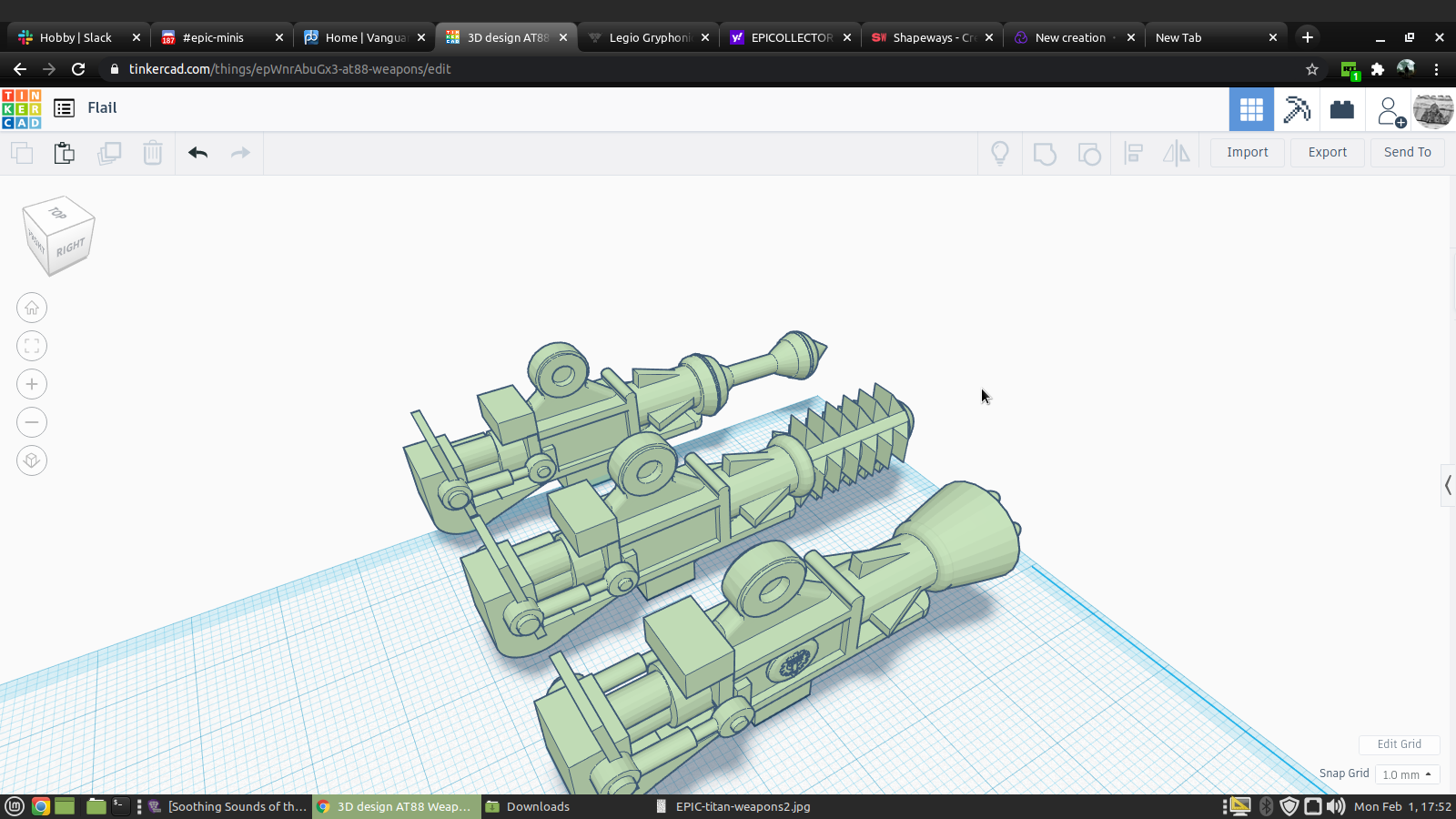Click the Edit Grid button
Screen dimensions: 1456x819
(1399, 744)
